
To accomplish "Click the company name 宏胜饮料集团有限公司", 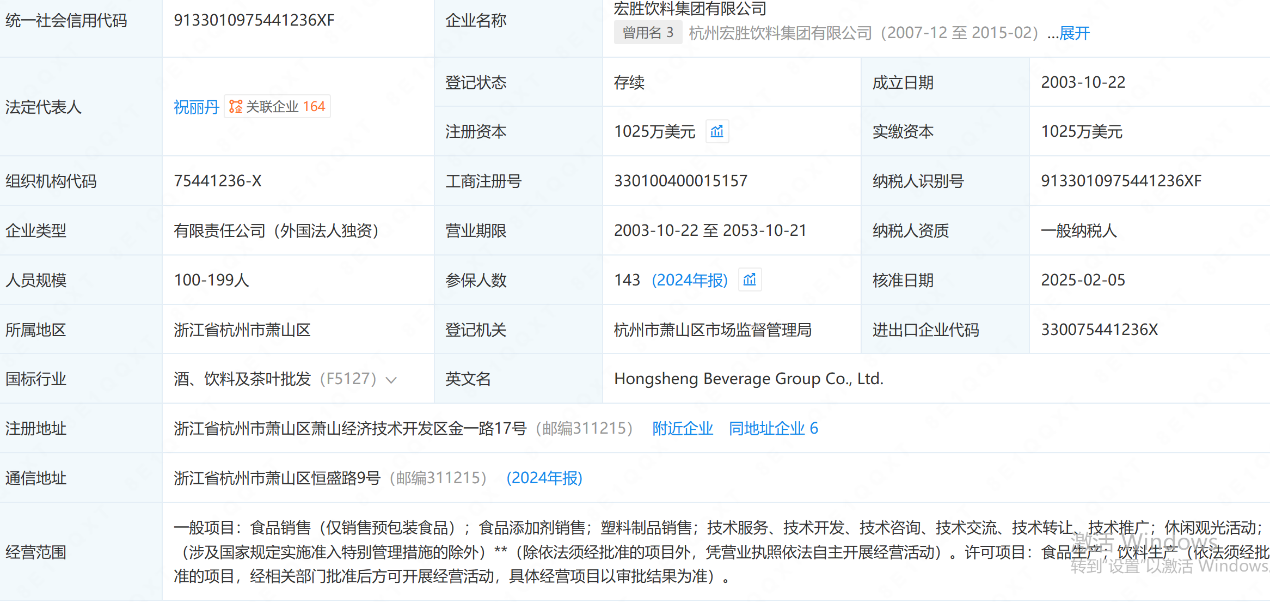I will (x=690, y=9).
